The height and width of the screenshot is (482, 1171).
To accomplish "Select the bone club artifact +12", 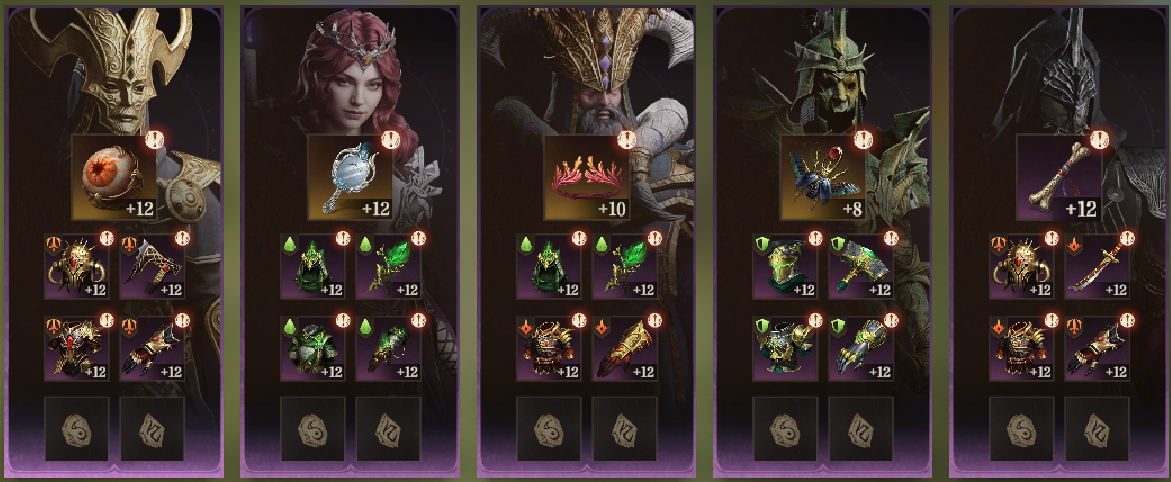I will coord(1060,177).
